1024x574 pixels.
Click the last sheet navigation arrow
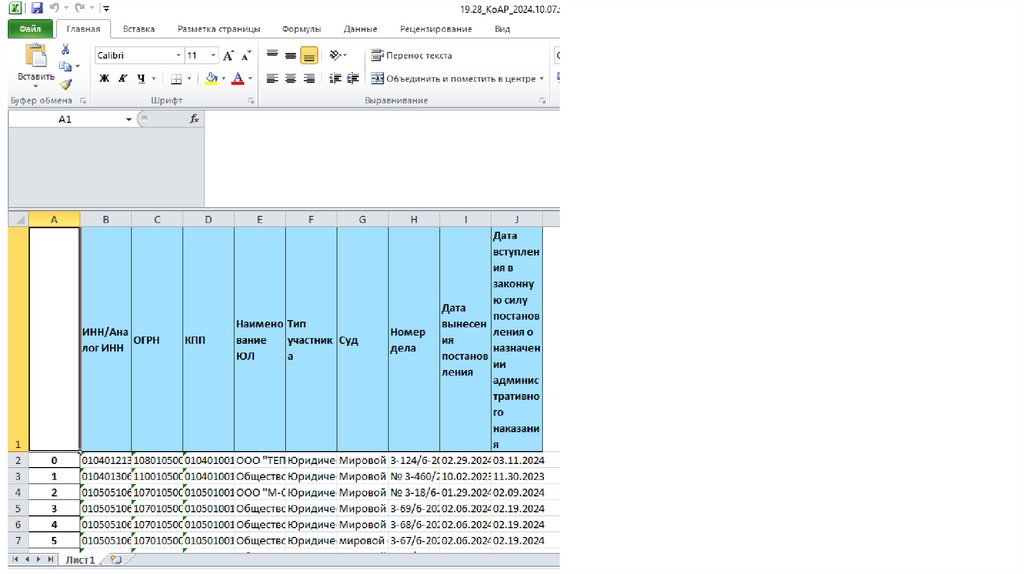click(x=50, y=560)
